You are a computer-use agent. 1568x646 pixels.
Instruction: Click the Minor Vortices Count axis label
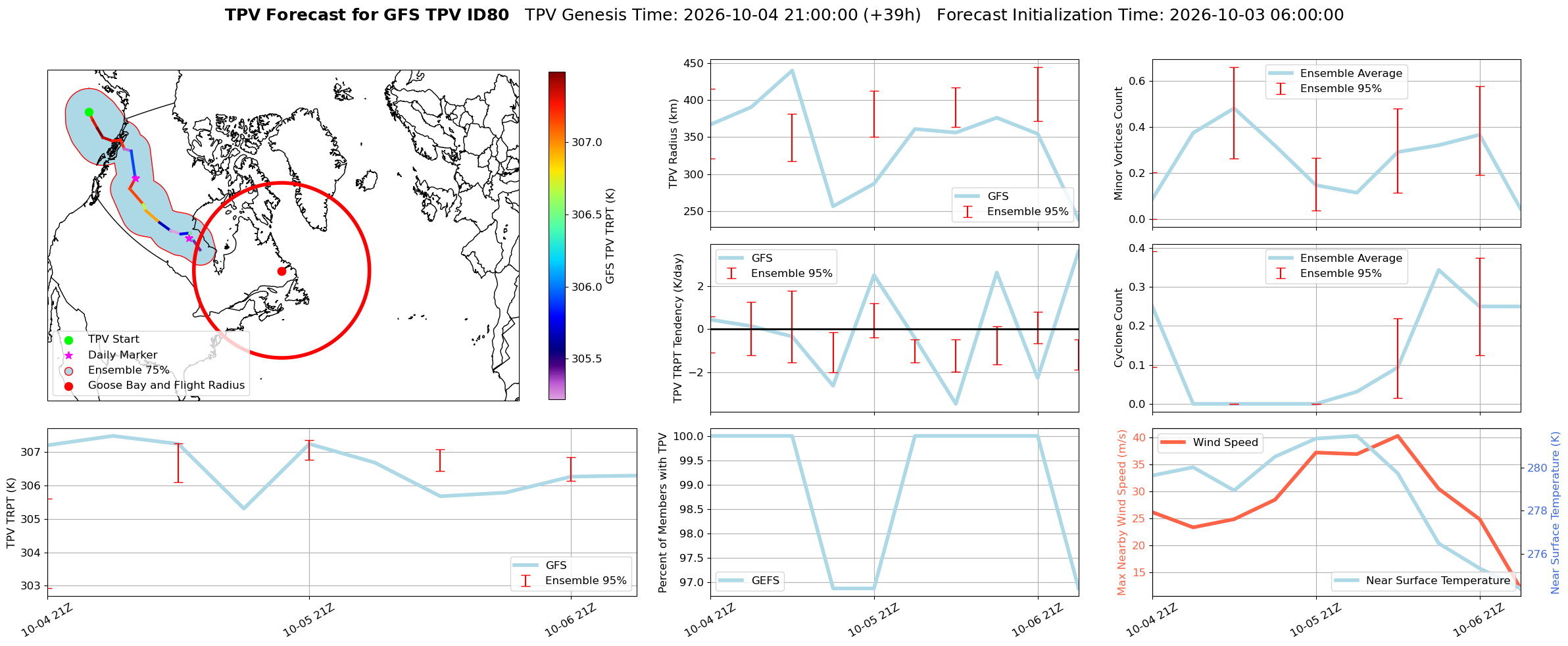coord(1119,143)
